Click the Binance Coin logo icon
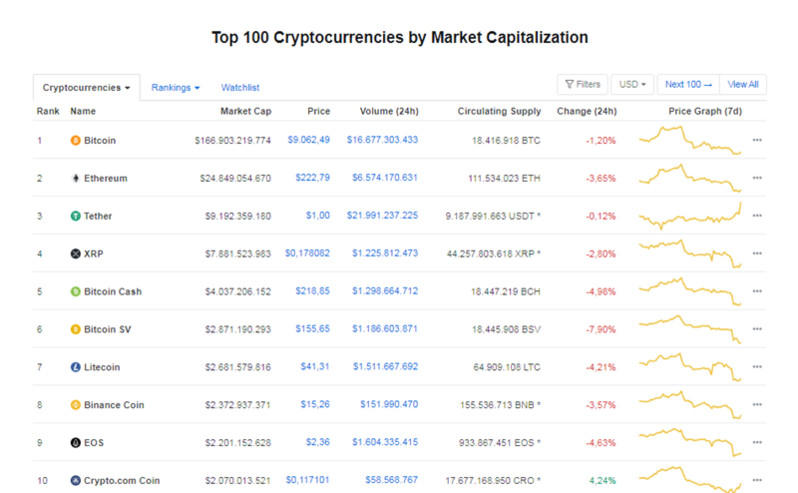The image size is (798, 493). (75, 405)
